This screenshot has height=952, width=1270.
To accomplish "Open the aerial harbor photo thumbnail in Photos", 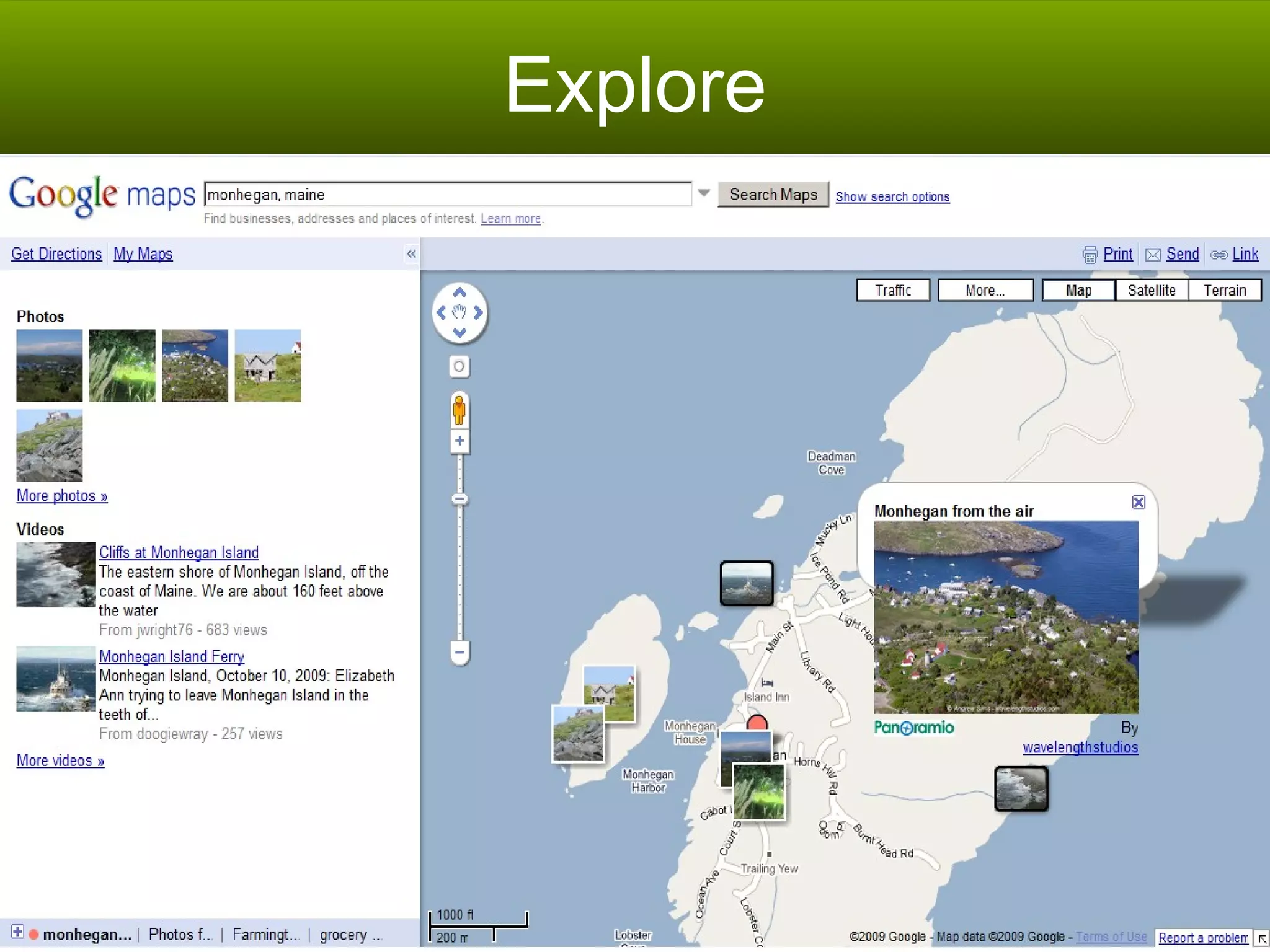I will 195,366.
